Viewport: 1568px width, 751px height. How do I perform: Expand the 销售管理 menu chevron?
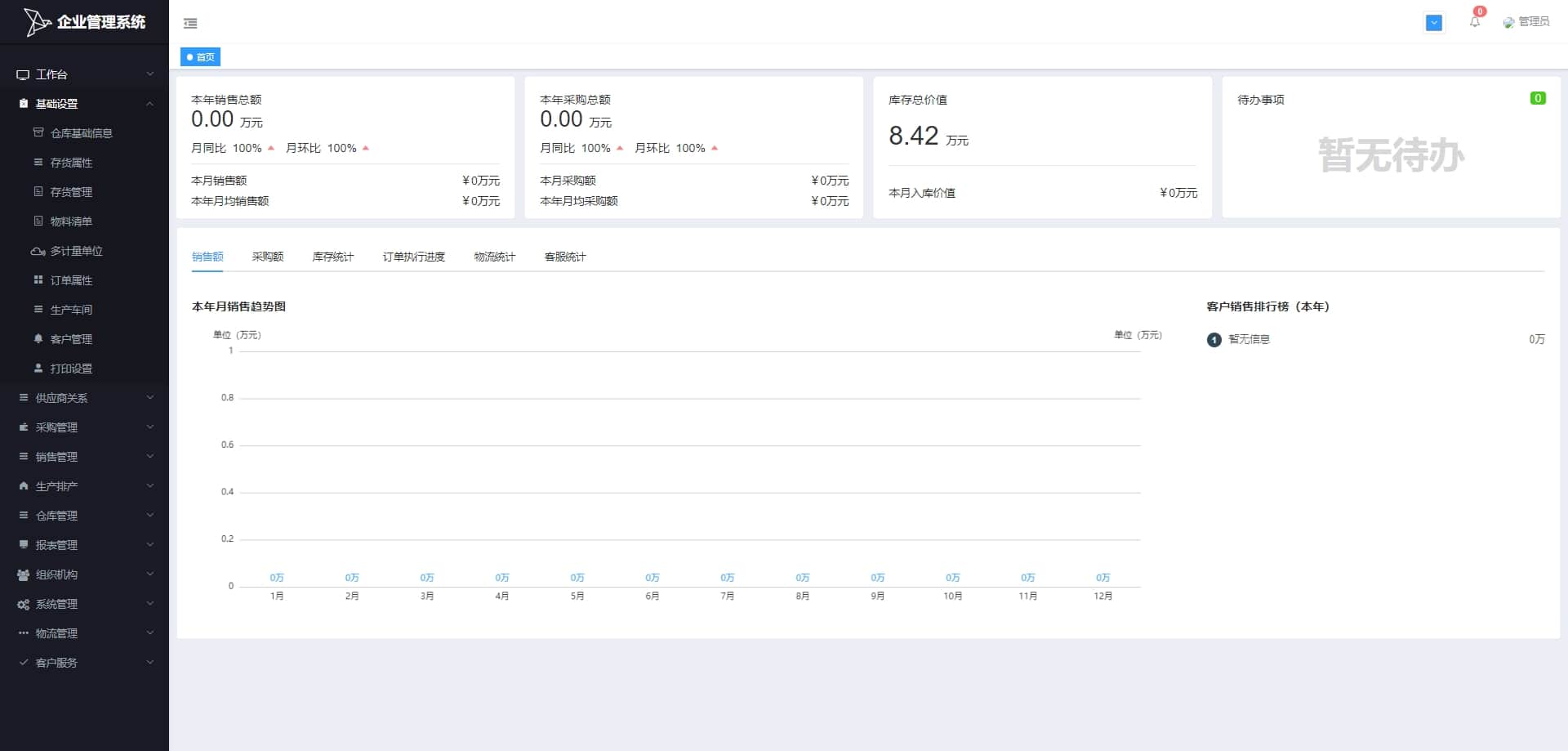coord(150,456)
